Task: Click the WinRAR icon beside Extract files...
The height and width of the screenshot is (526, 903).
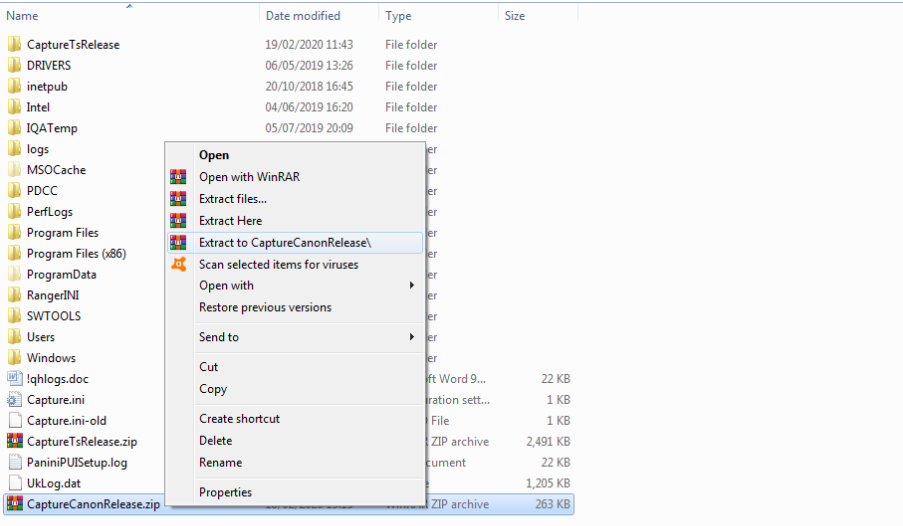Action: click(x=178, y=198)
